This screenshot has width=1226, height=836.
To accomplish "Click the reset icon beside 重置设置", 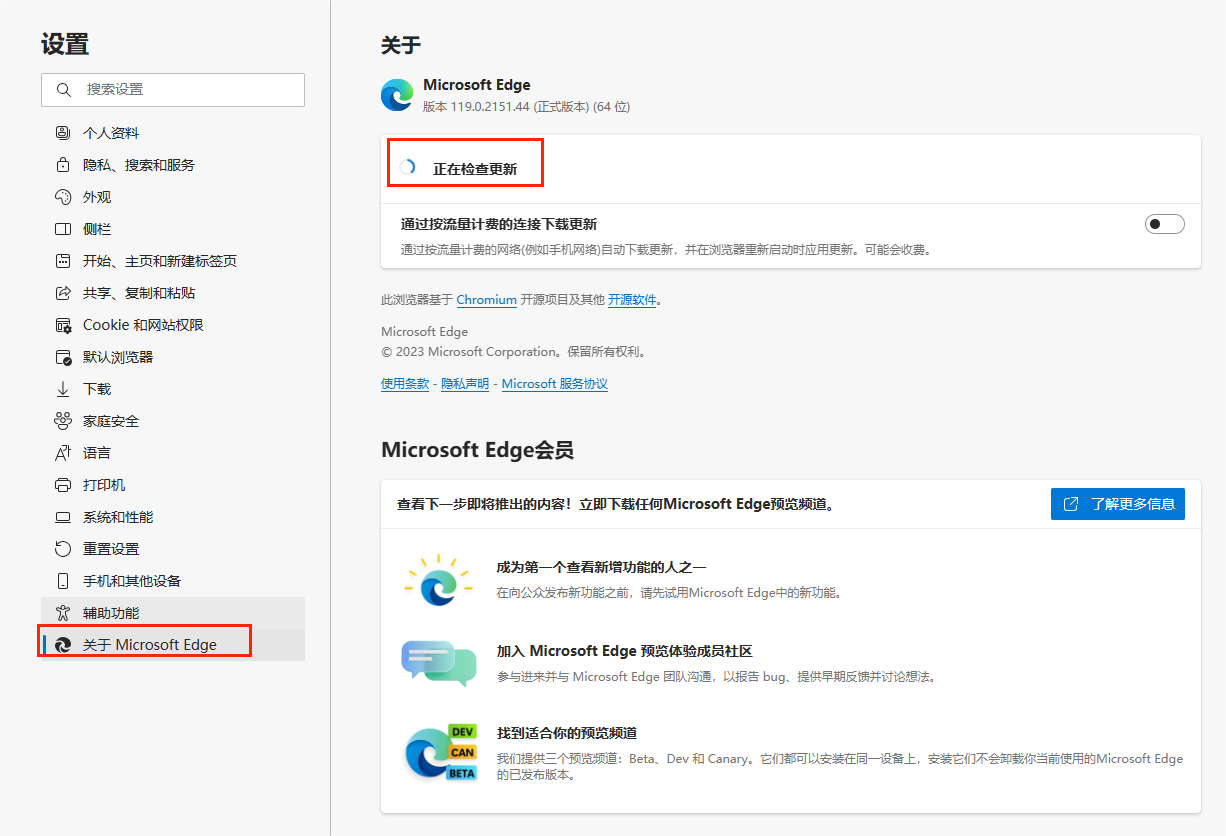I will [63, 549].
